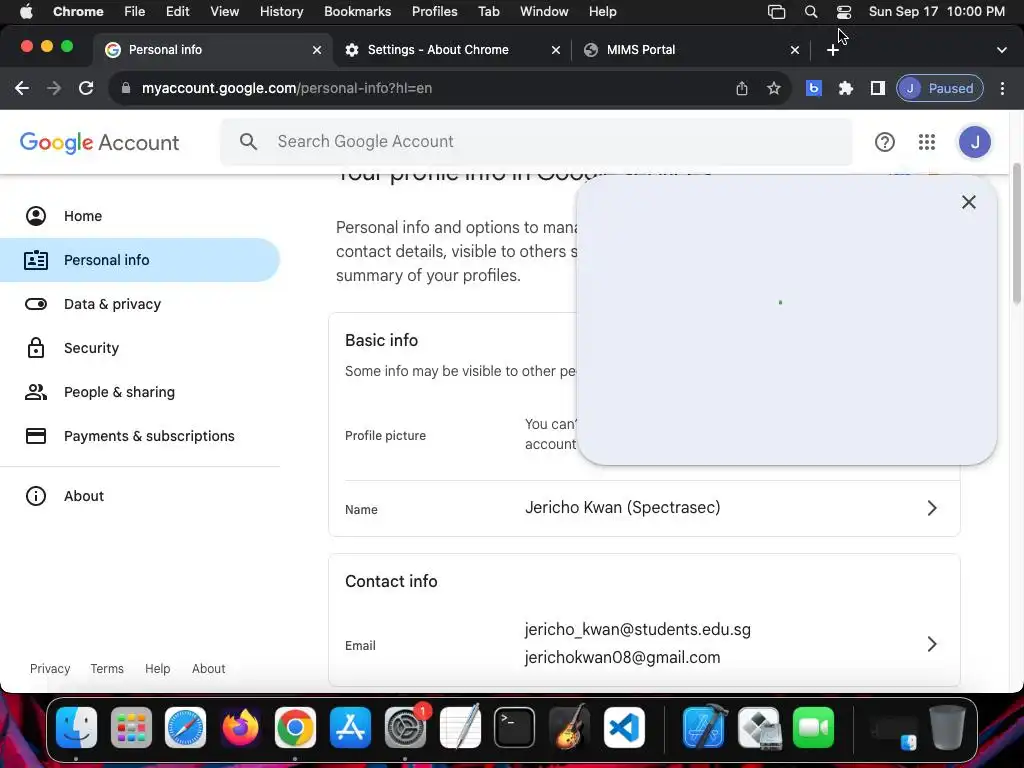Open System Settings from the Dock
1024x768 pixels.
coord(405,728)
